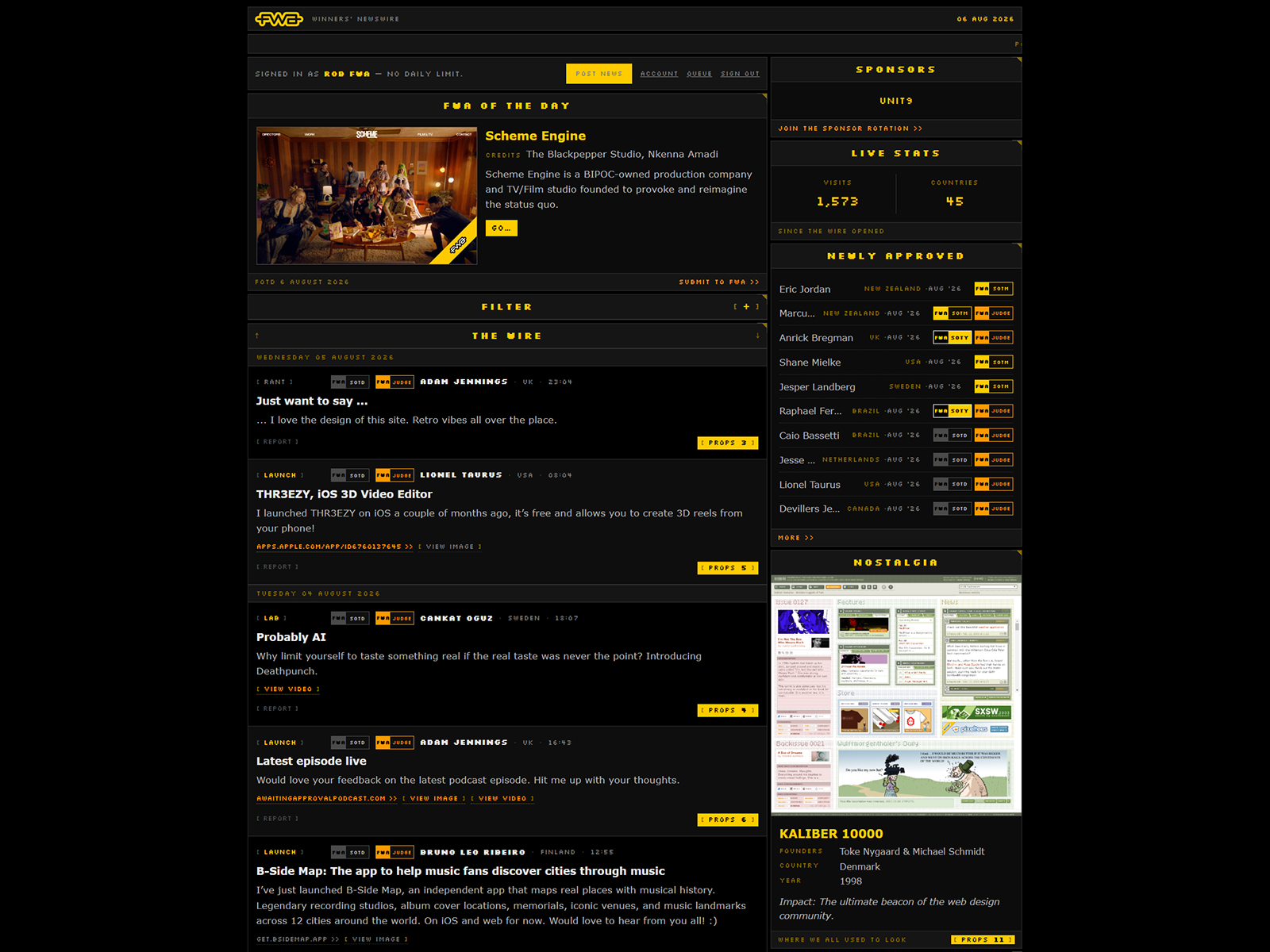Report the Probably AI post
This screenshot has height=952, width=1270.
point(278,708)
